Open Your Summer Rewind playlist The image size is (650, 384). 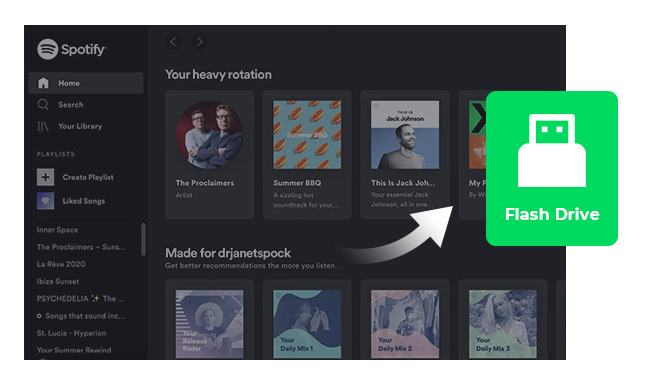(x=74, y=350)
